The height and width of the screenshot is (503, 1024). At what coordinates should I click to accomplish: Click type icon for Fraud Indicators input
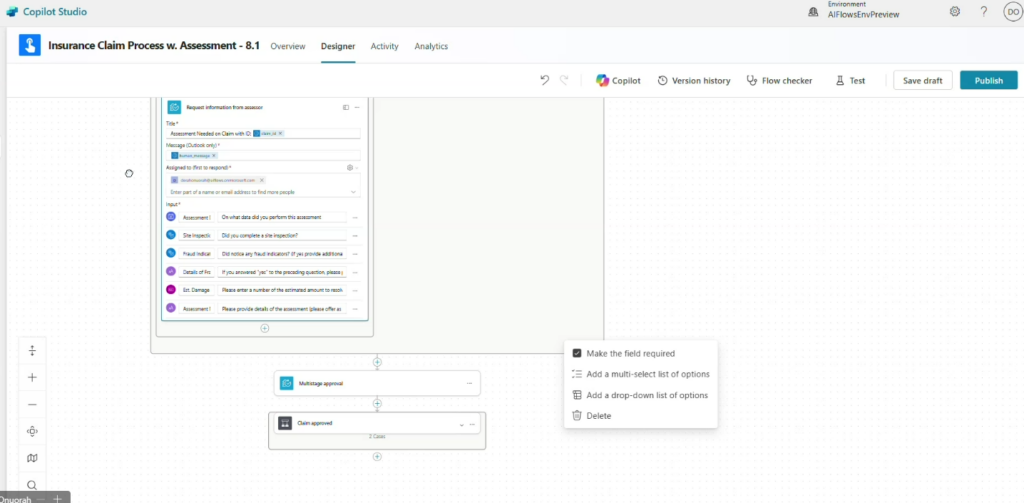[171, 253]
